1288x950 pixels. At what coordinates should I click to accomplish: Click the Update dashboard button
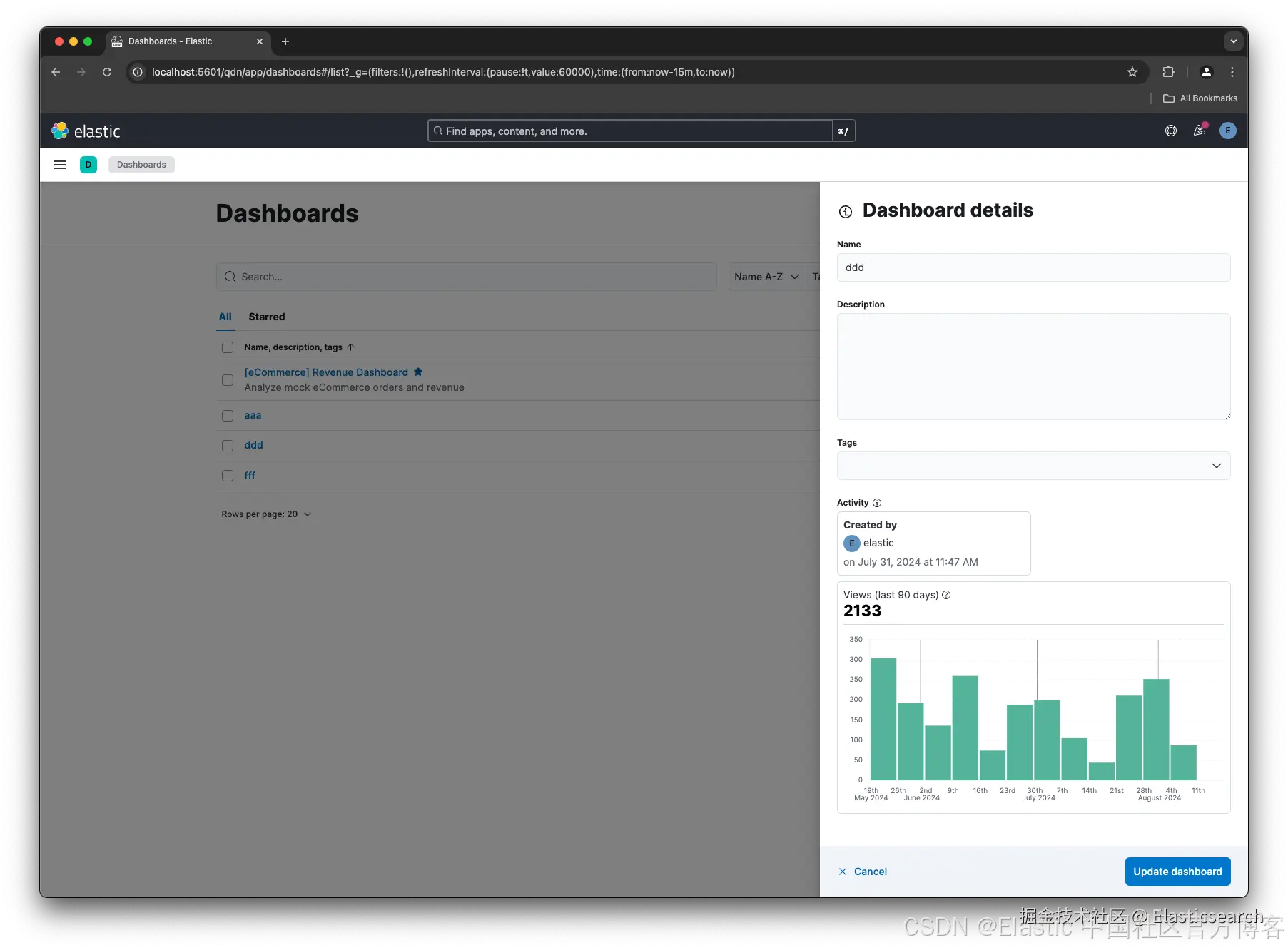tap(1177, 872)
